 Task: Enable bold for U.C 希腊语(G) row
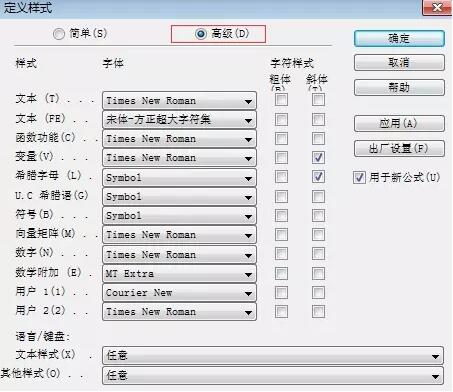[281, 196]
